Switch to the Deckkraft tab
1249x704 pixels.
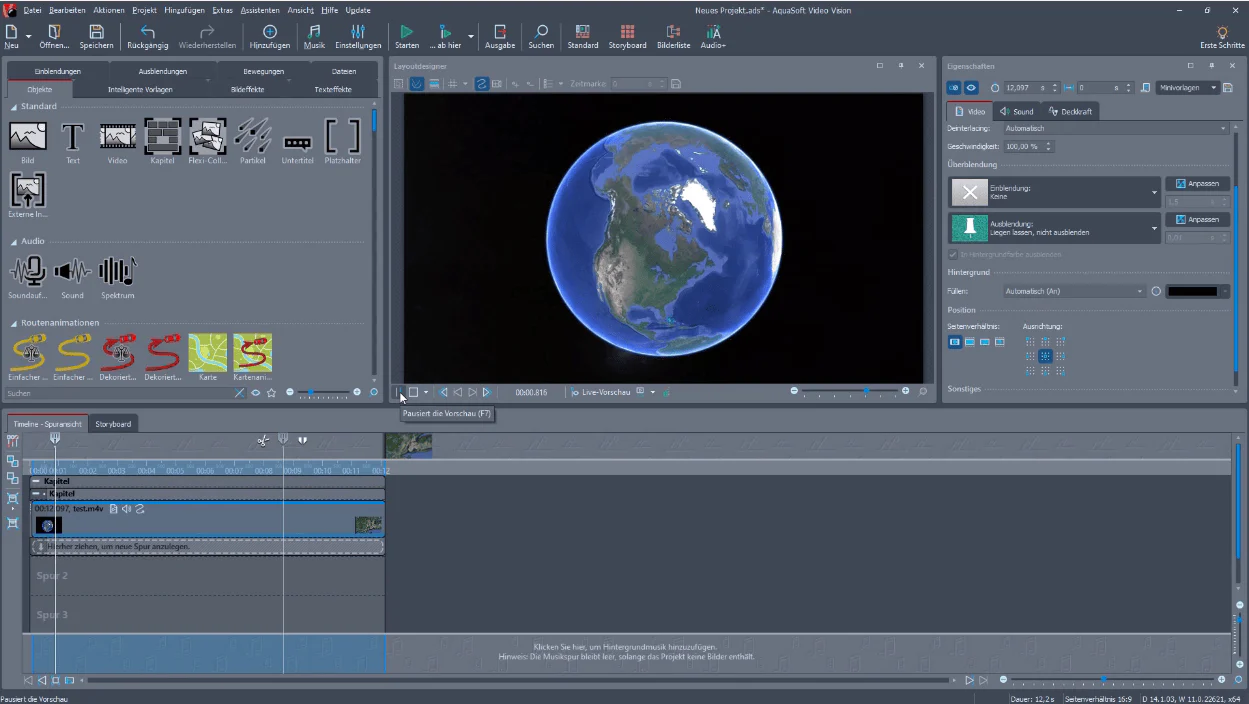(x=1070, y=111)
